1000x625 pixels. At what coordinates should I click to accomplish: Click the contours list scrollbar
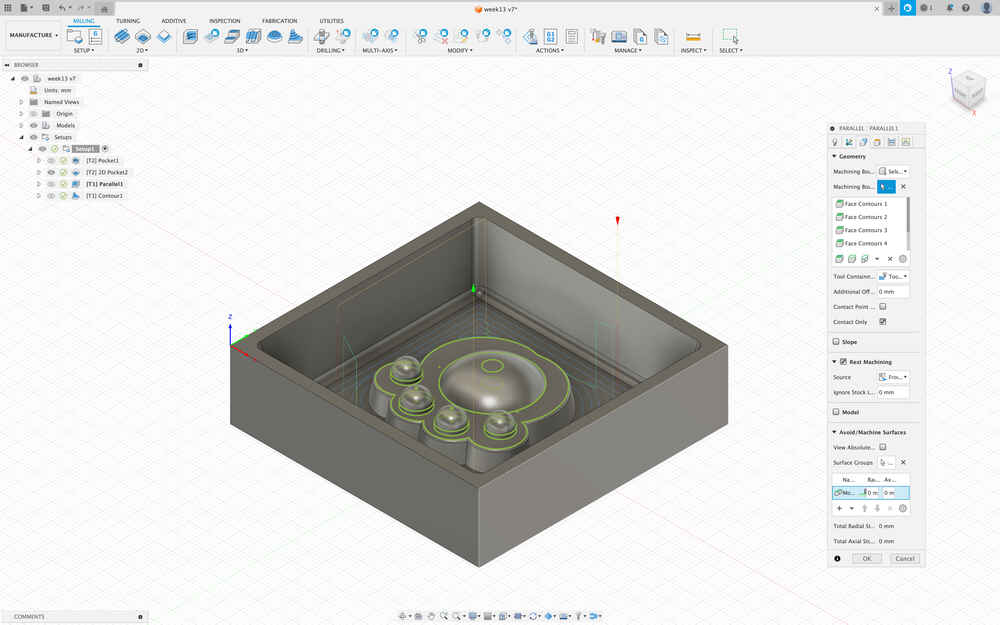[x=908, y=215]
